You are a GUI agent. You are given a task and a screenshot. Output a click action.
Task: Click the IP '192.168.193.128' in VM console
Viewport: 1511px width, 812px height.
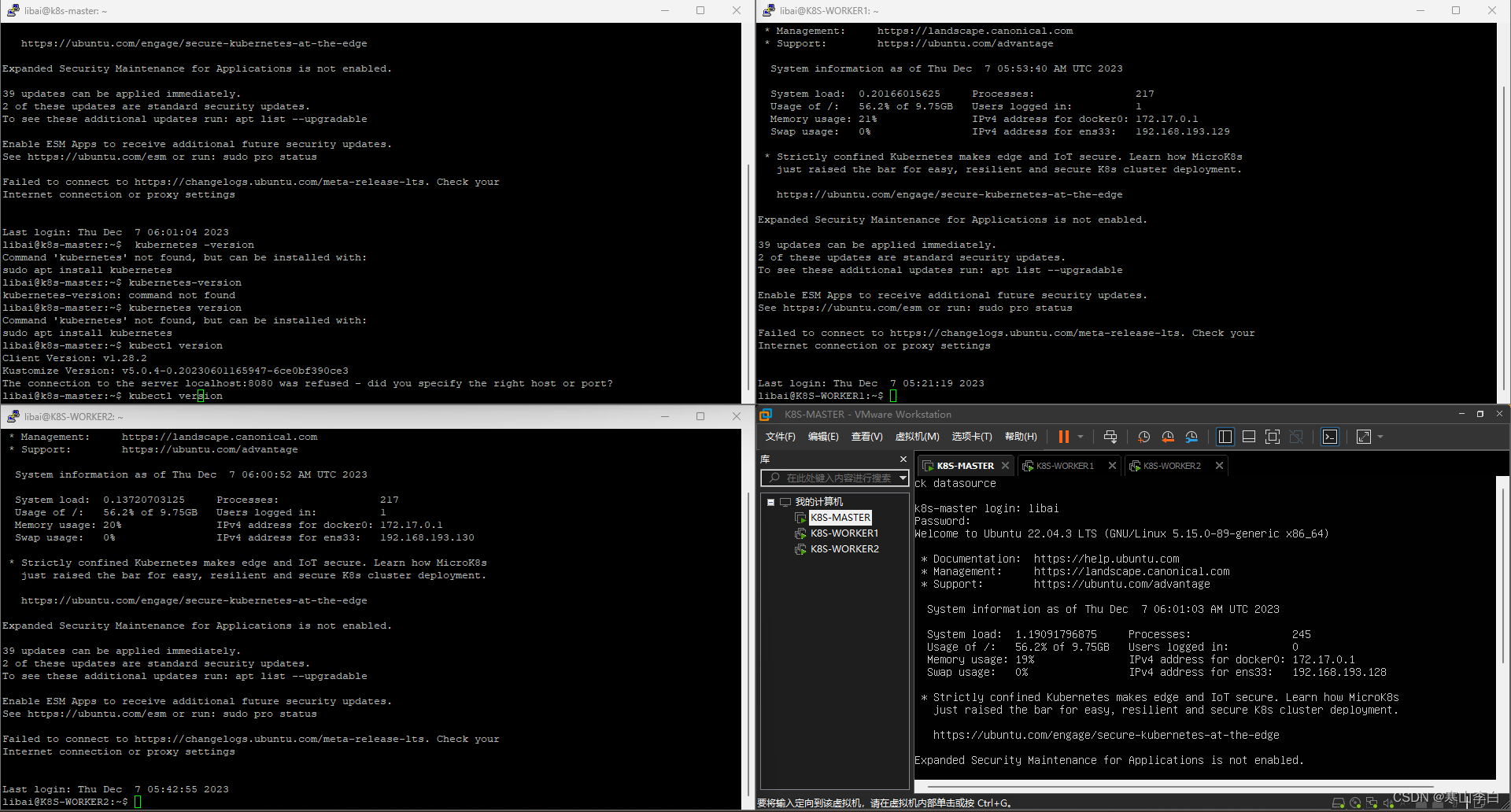1339,672
